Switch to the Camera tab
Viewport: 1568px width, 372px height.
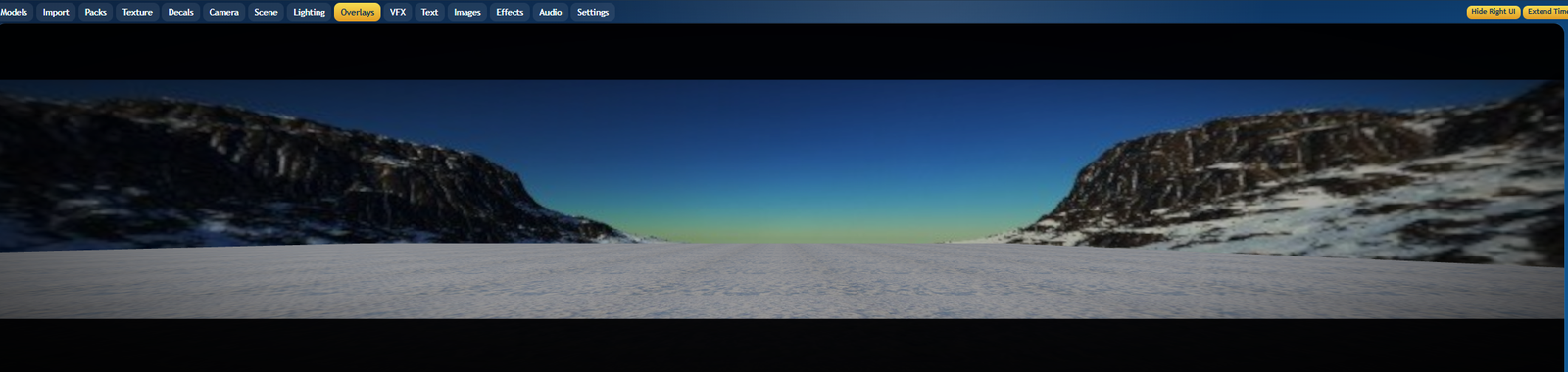coord(224,12)
